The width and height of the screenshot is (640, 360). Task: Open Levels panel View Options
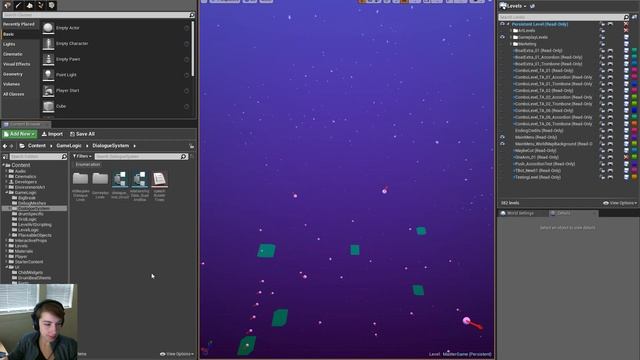[620, 203]
